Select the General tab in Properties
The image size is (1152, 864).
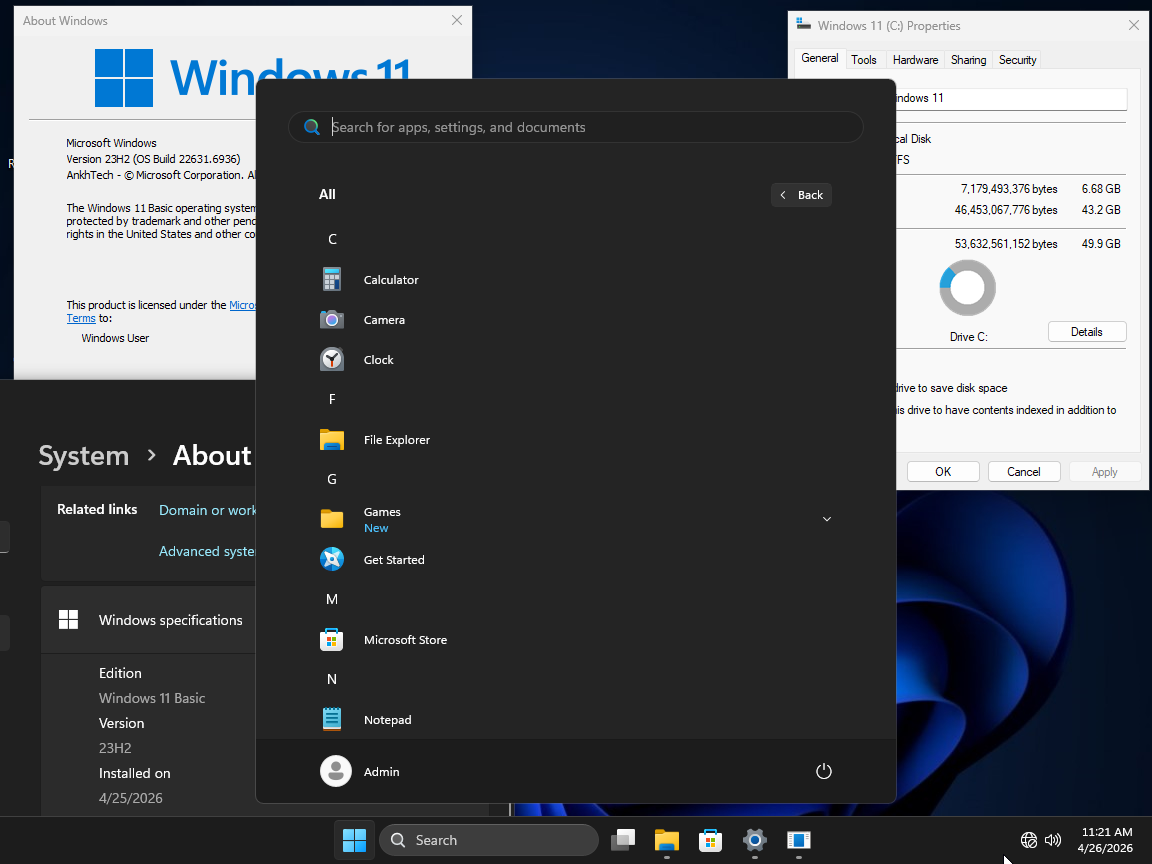819,58
